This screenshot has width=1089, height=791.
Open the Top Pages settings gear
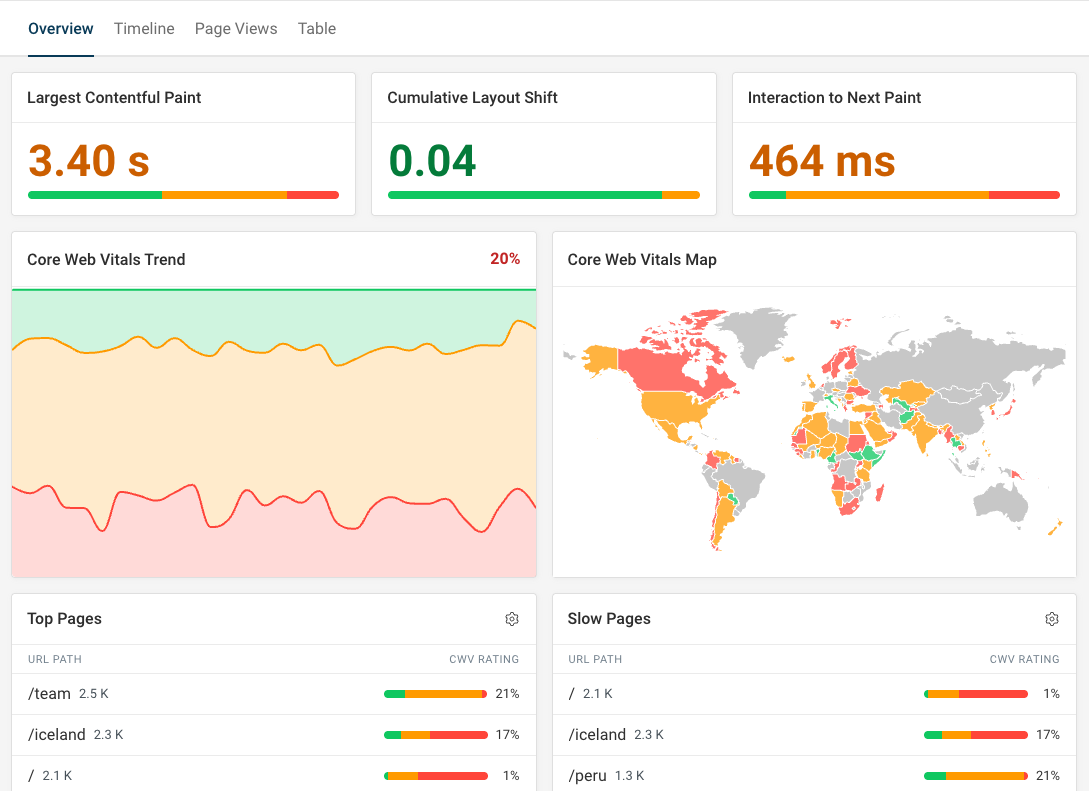(x=512, y=619)
